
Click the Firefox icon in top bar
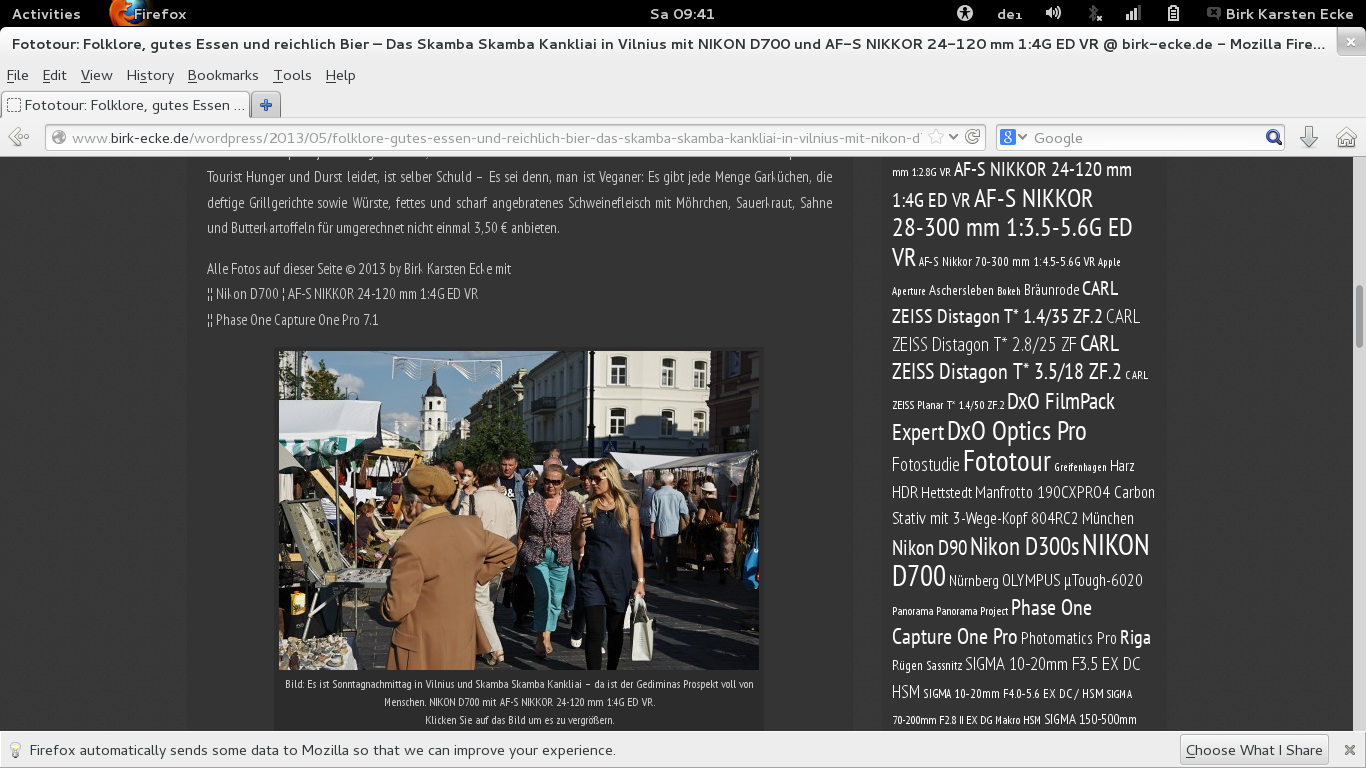pos(124,14)
